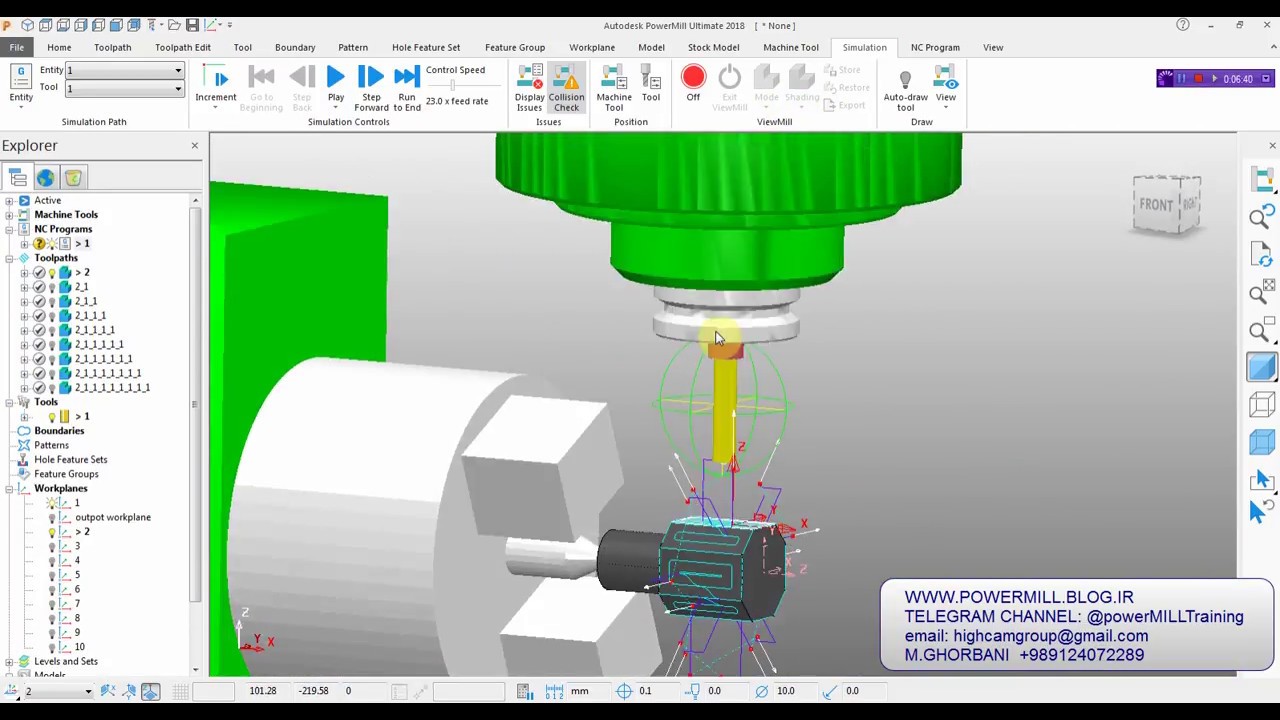
Task: Open active workplane dropdown in status bar
Action: click(88, 691)
